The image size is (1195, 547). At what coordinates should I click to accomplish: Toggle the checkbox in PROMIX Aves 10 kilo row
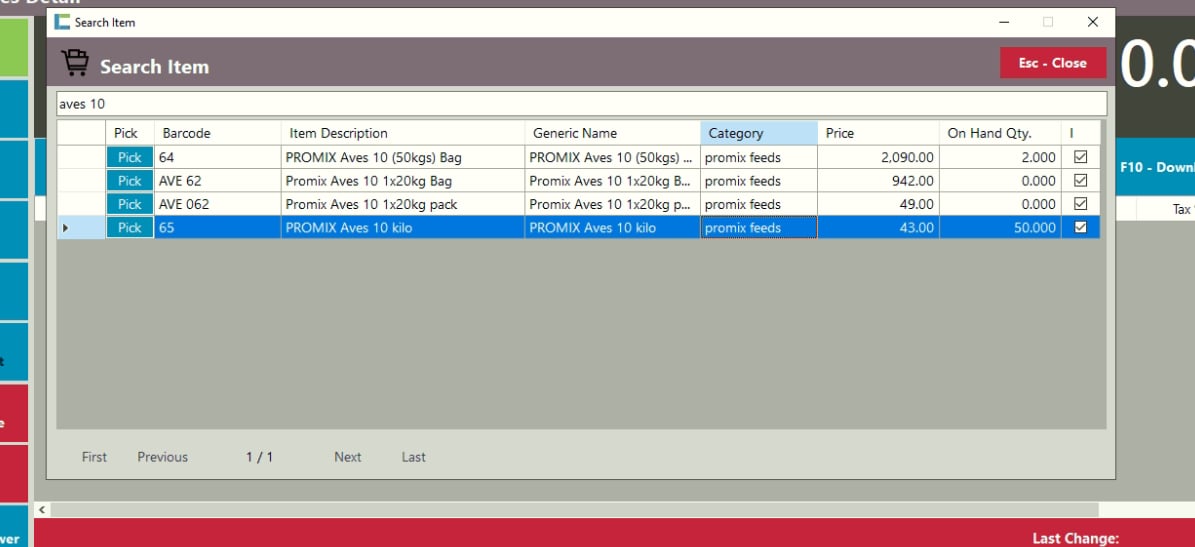tap(1080, 227)
